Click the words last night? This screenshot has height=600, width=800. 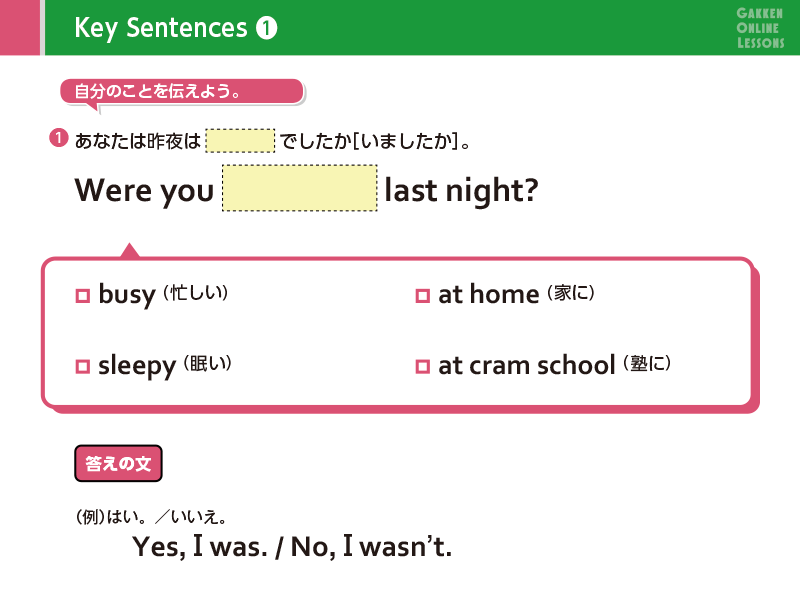(x=461, y=190)
